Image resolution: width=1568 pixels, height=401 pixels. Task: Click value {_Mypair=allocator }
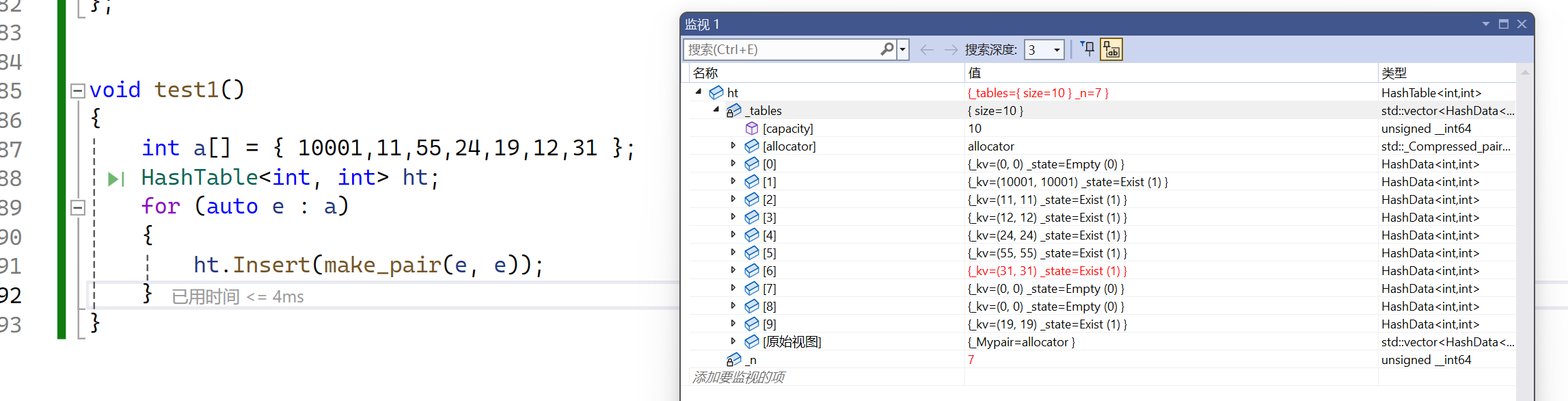(x=1021, y=341)
